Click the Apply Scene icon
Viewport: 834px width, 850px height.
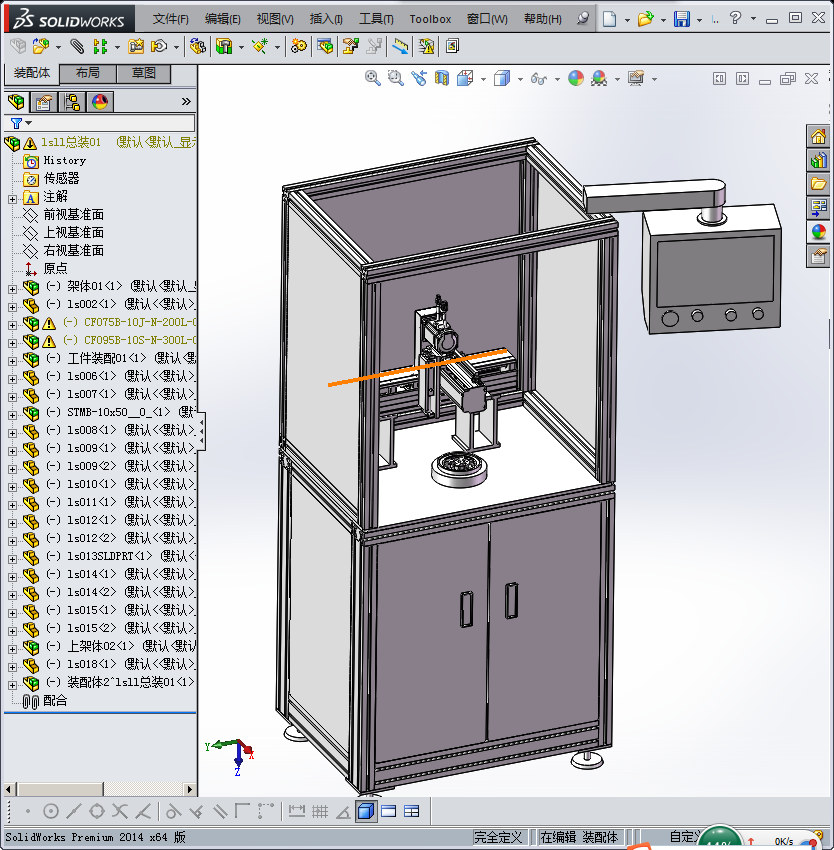[599, 79]
